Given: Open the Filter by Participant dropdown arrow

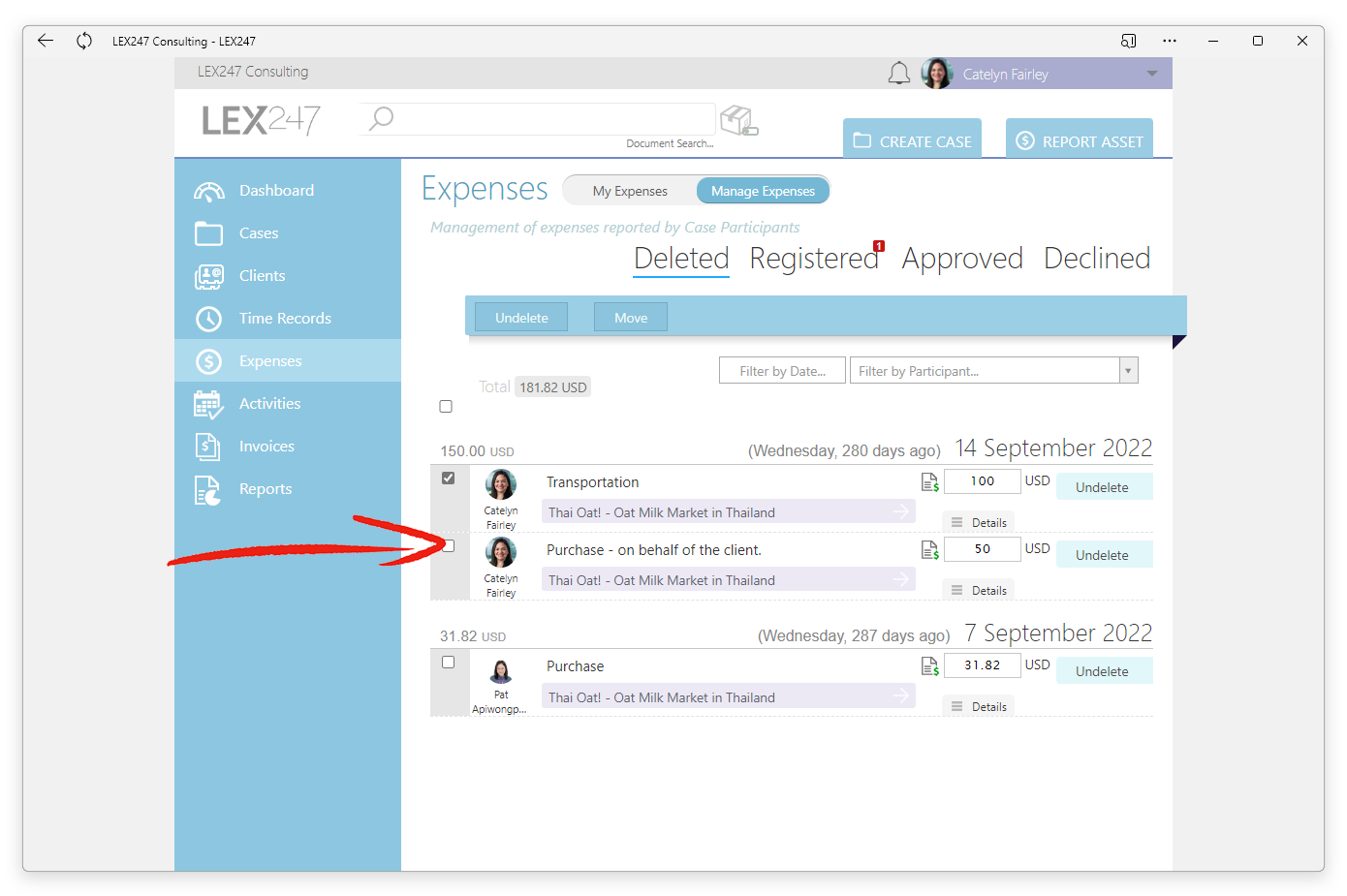Looking at the screenshot, I should [1128, 371].
